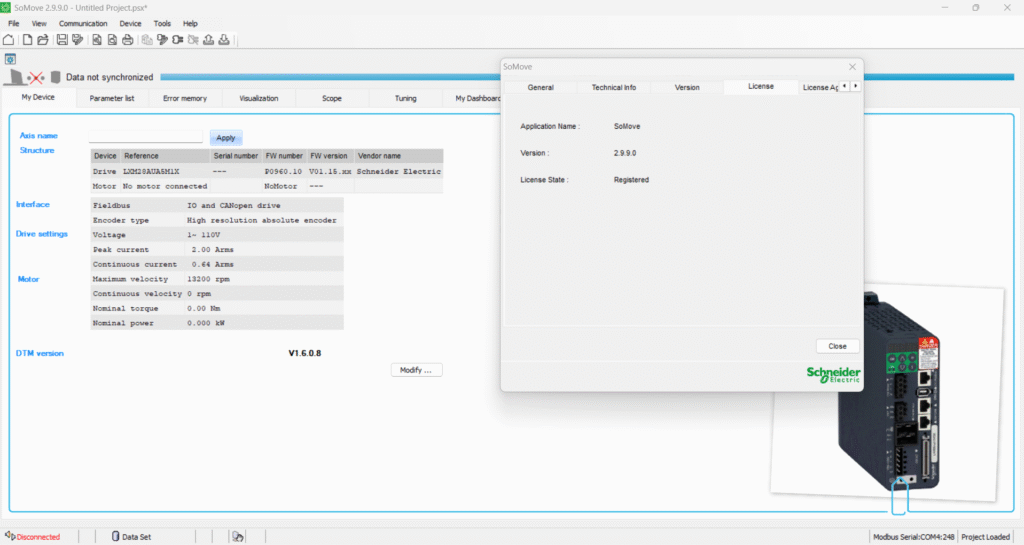Open the Device menu
The image size is (1024, 545).
click(x=130, y=23)
